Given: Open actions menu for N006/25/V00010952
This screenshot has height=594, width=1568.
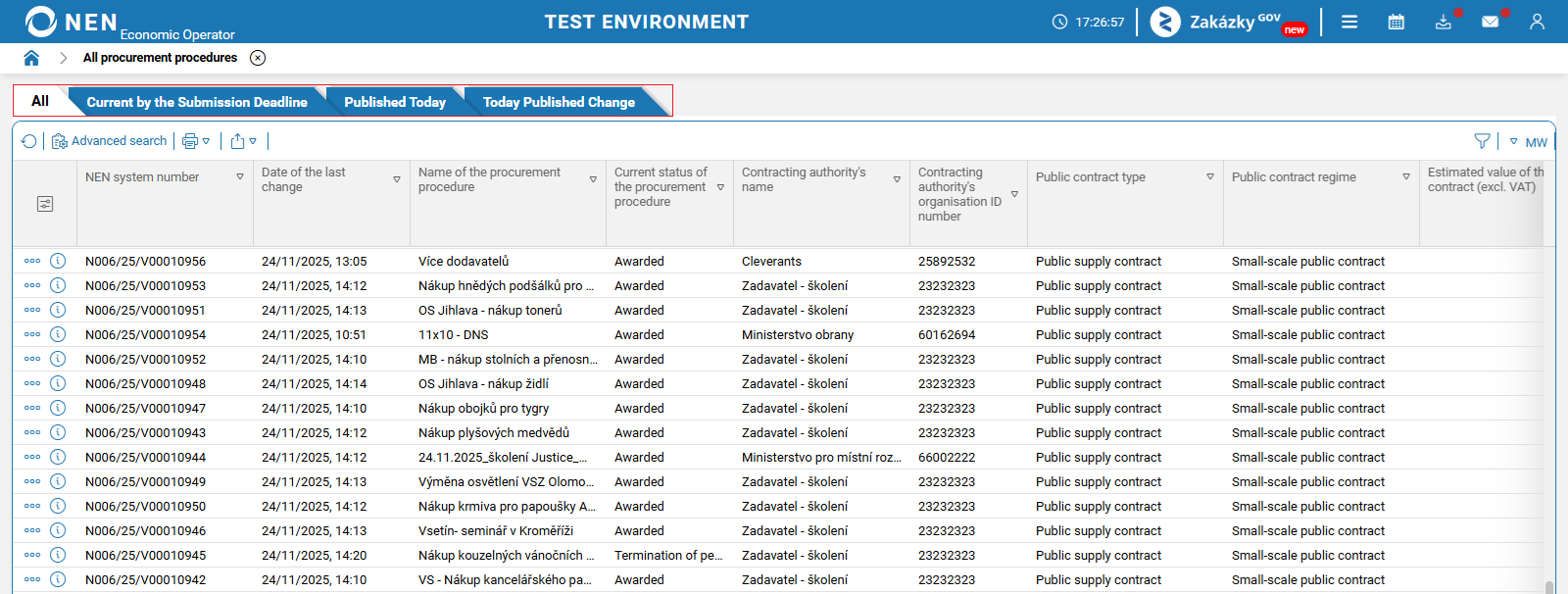Looking at the screenshot, I should [32, 359].
